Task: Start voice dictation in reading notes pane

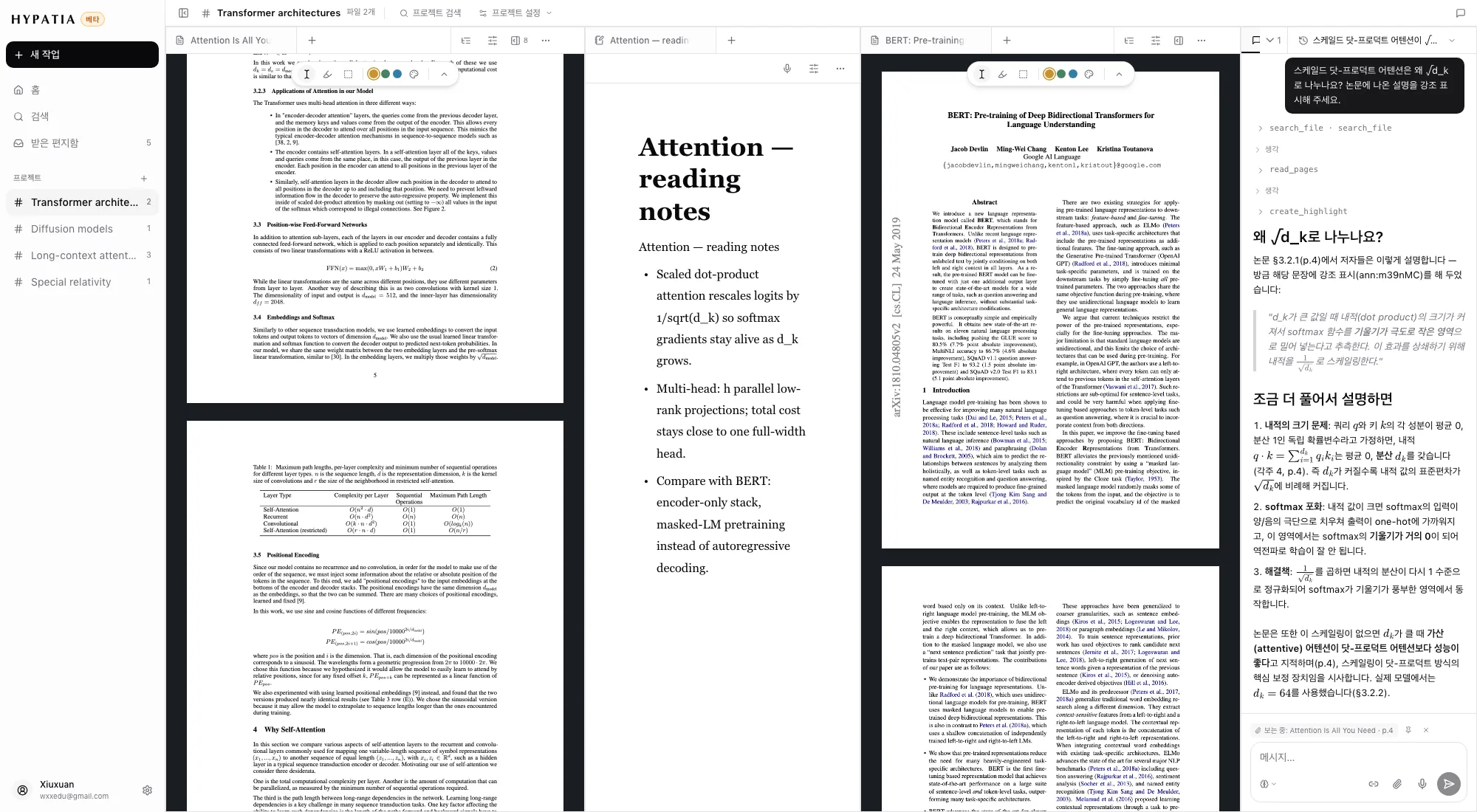Action: click(787, 69)
